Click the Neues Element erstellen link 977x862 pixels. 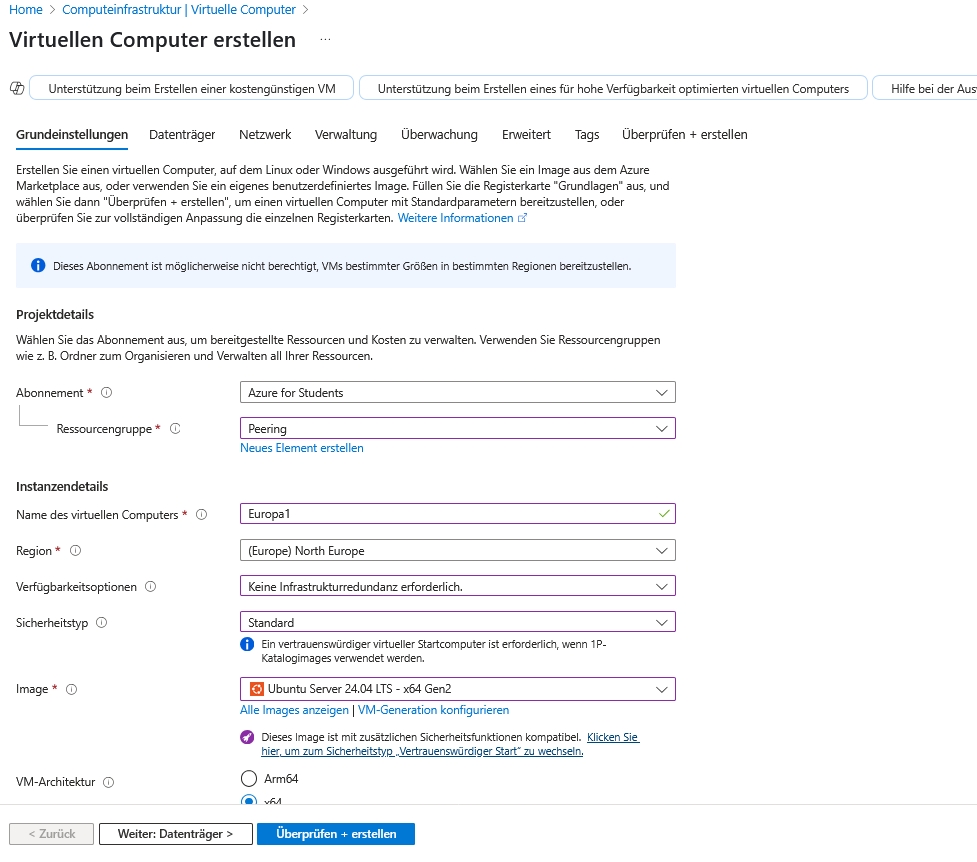(302, 449)
